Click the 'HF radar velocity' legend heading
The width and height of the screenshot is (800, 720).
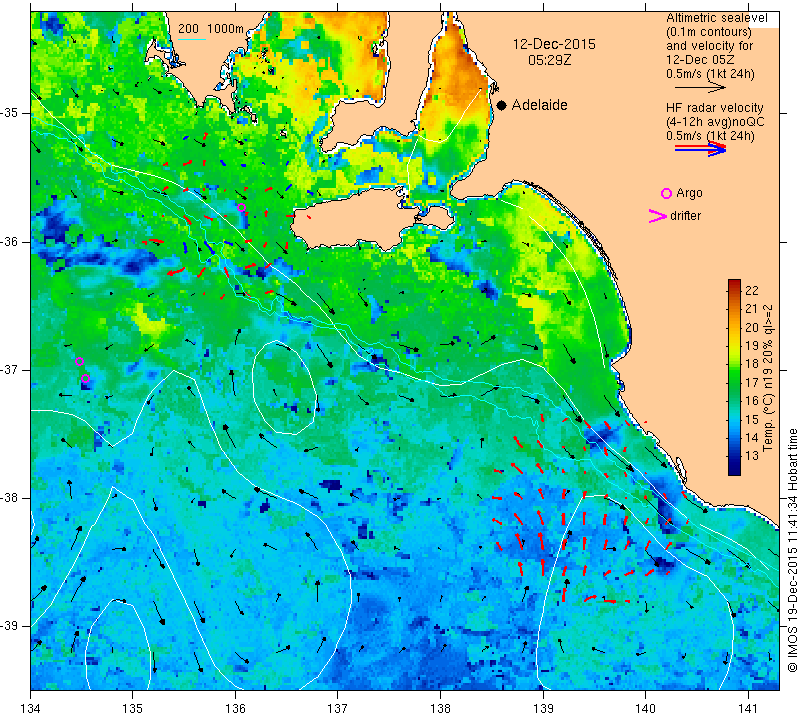714,108
